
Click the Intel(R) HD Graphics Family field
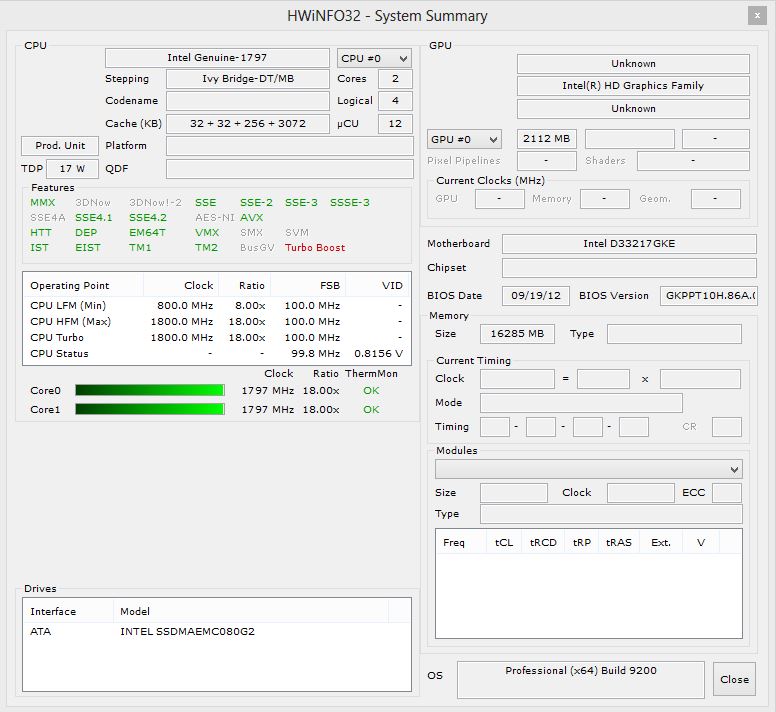(x=632, y=86)
